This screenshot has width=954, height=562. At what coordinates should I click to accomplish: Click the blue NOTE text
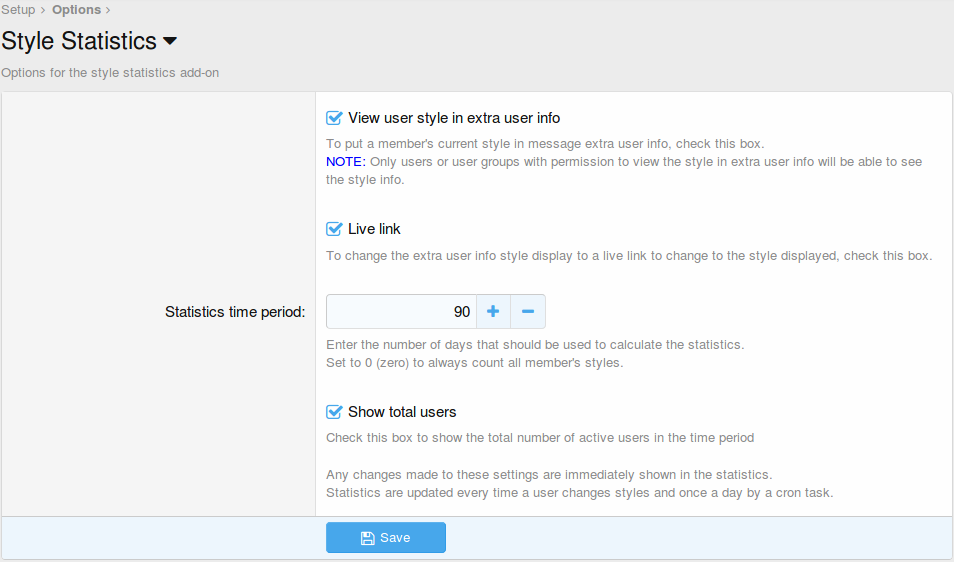346,161
